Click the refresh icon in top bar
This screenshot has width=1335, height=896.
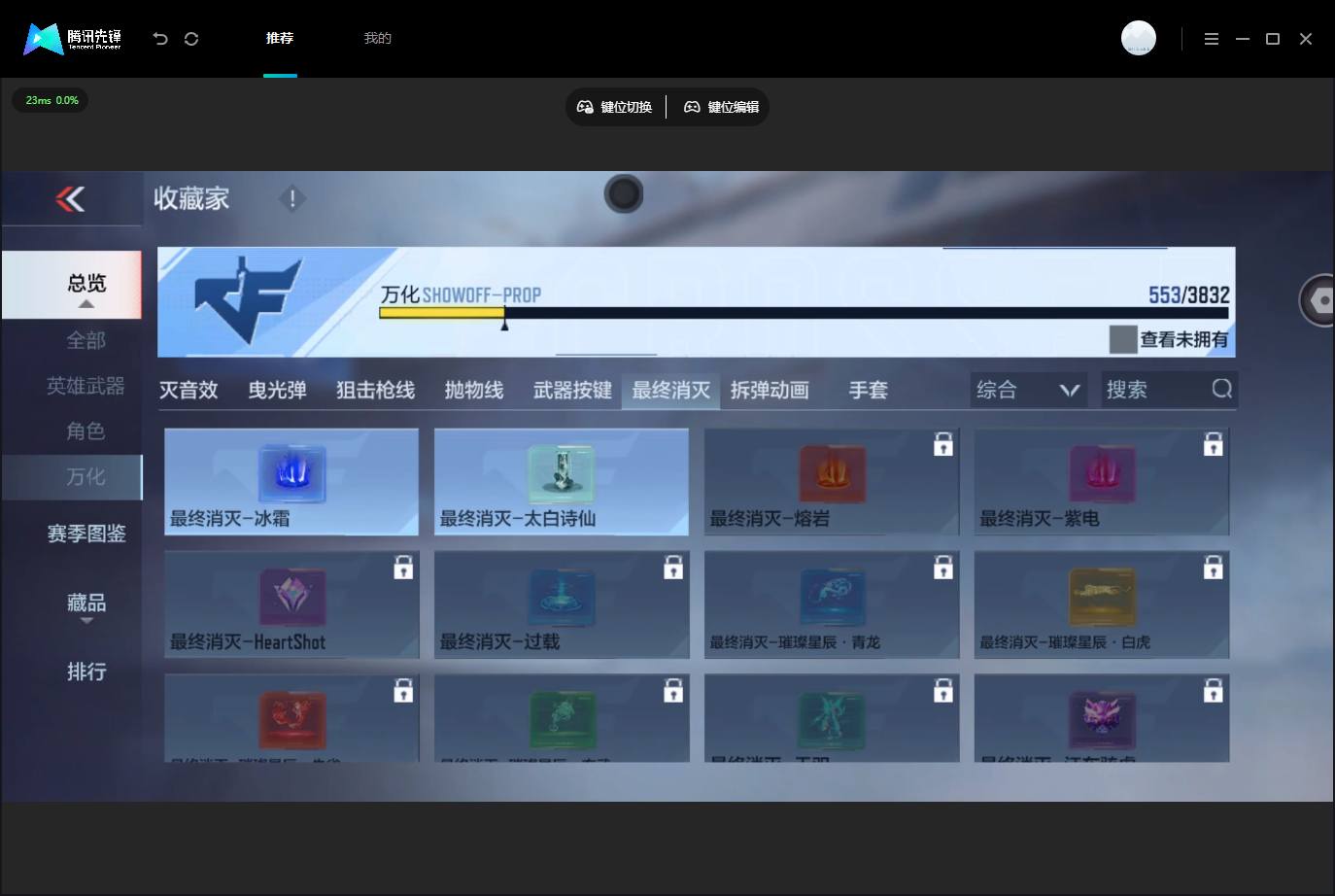coord(191,39)
